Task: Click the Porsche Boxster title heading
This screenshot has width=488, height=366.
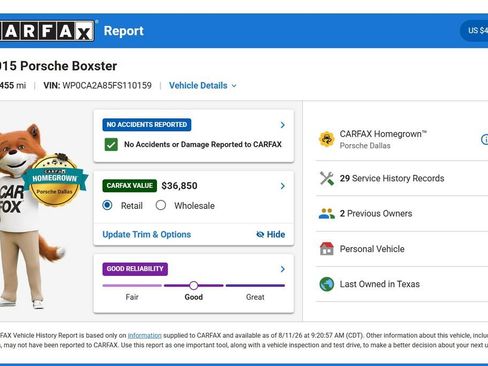Action: coord(58,66)
